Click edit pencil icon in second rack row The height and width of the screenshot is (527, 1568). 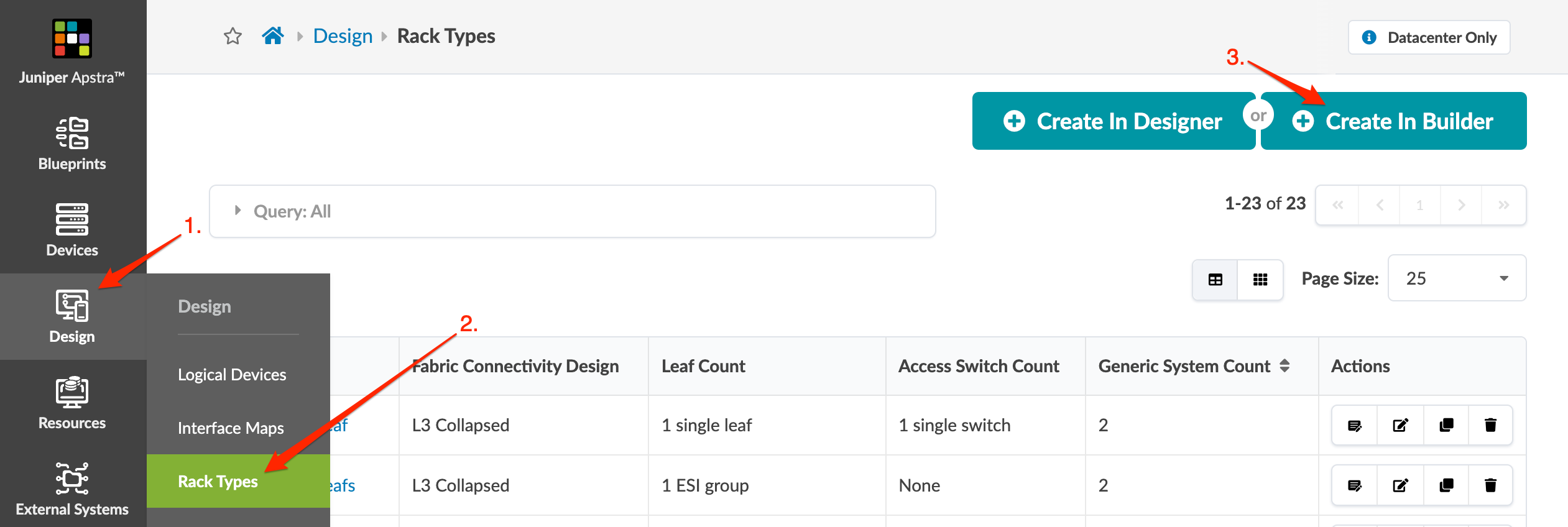(1400, 485)
